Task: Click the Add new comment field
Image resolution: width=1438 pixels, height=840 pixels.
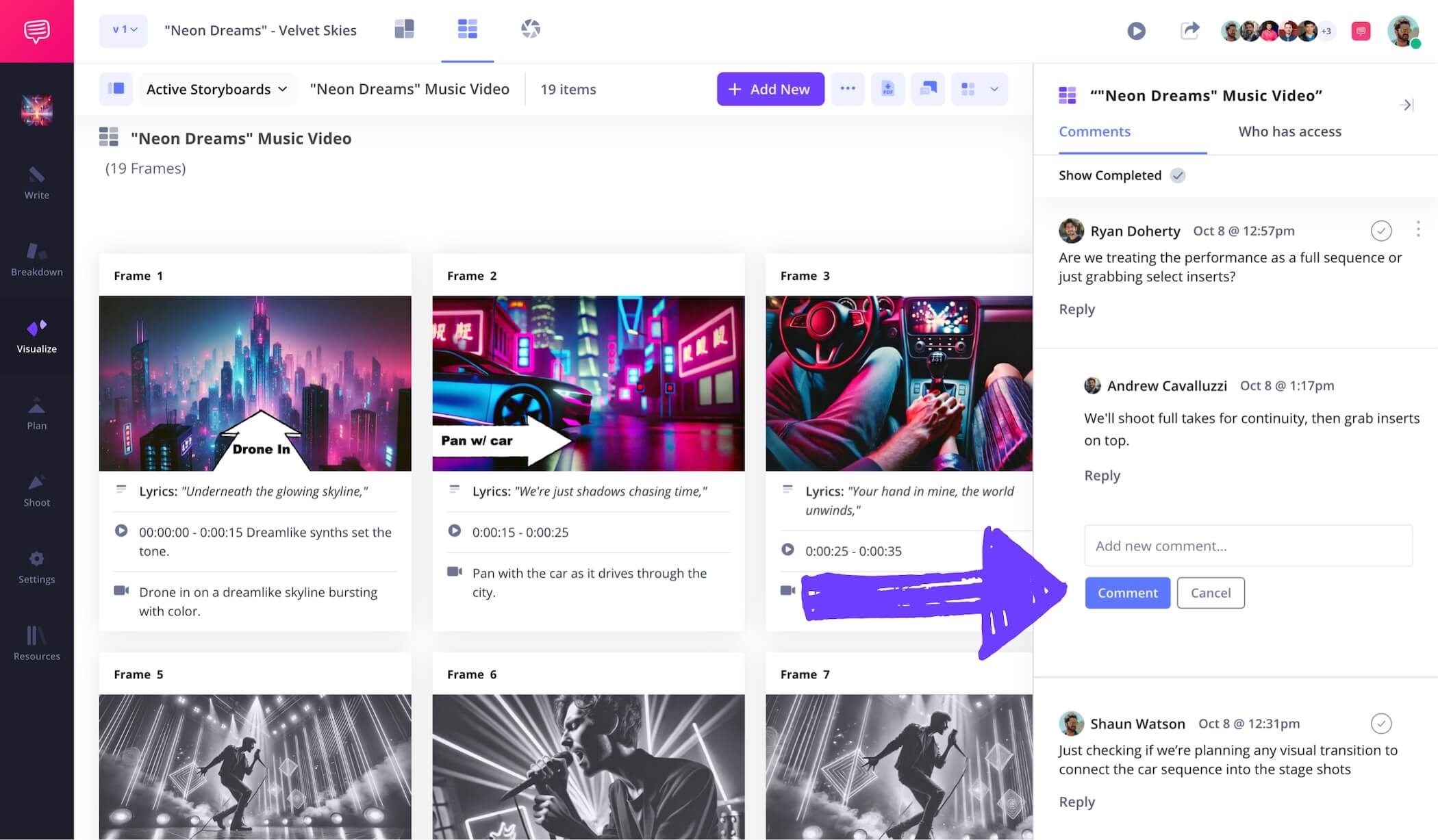Action: [x=1248, y=546]
